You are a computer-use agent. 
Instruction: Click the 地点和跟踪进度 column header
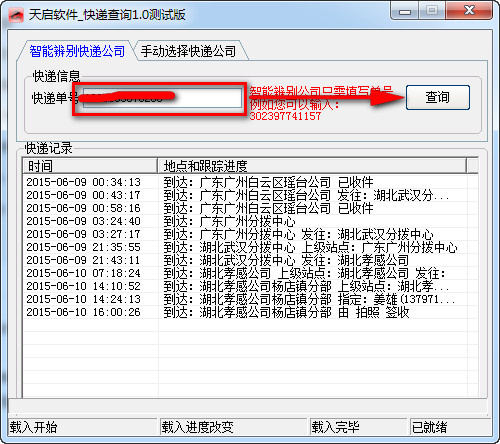click(x=312, y=166)
